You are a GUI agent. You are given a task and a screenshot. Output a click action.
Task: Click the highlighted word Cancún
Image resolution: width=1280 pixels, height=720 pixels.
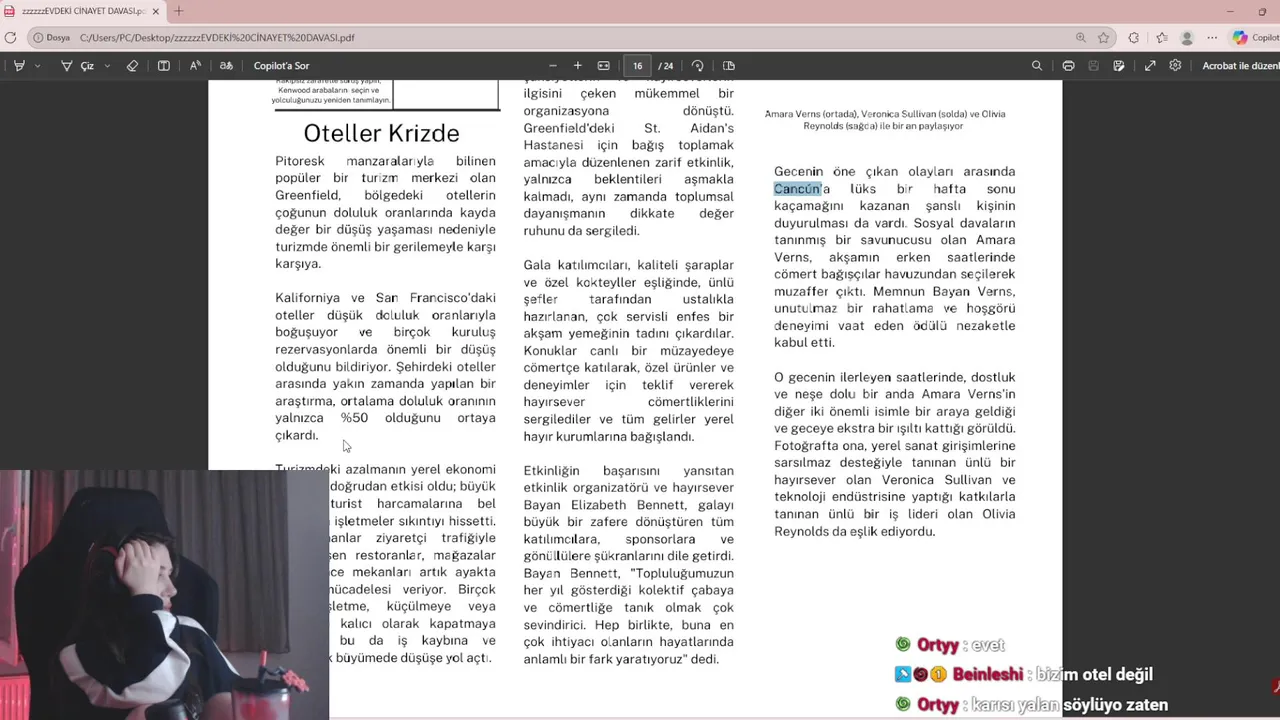(x=796, y=189)
